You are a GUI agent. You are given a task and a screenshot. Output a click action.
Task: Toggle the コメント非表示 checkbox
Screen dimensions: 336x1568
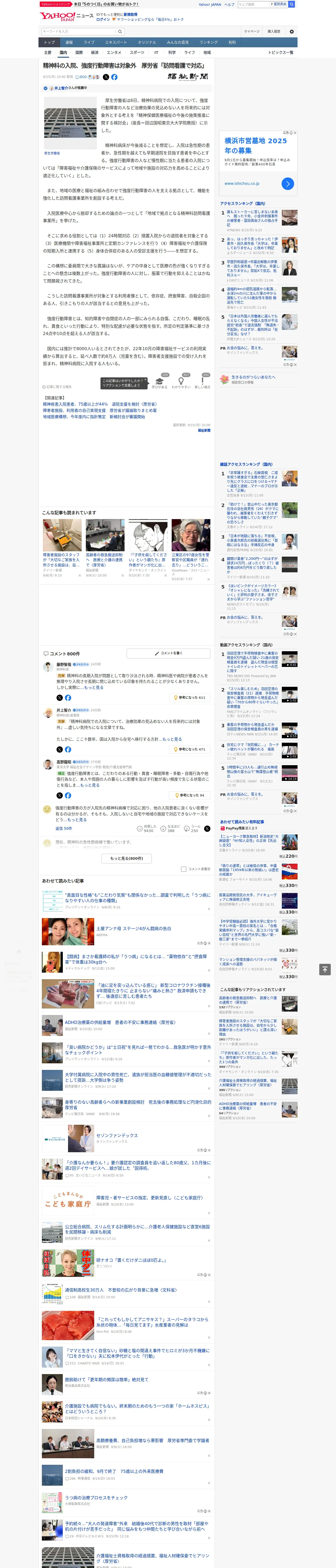click(183, 869)
